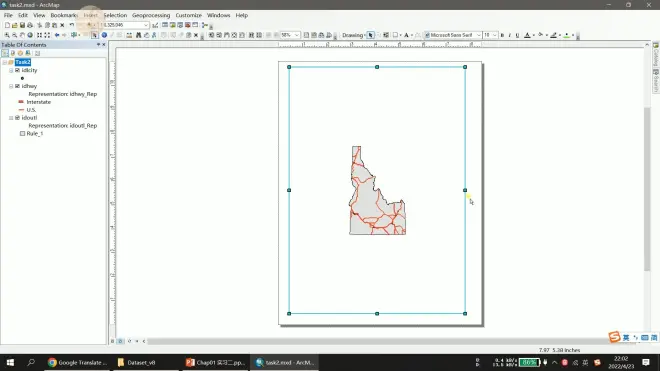
Task: Switch to Dataset_v8 folder in taskbar
Action: pos(136,363)
